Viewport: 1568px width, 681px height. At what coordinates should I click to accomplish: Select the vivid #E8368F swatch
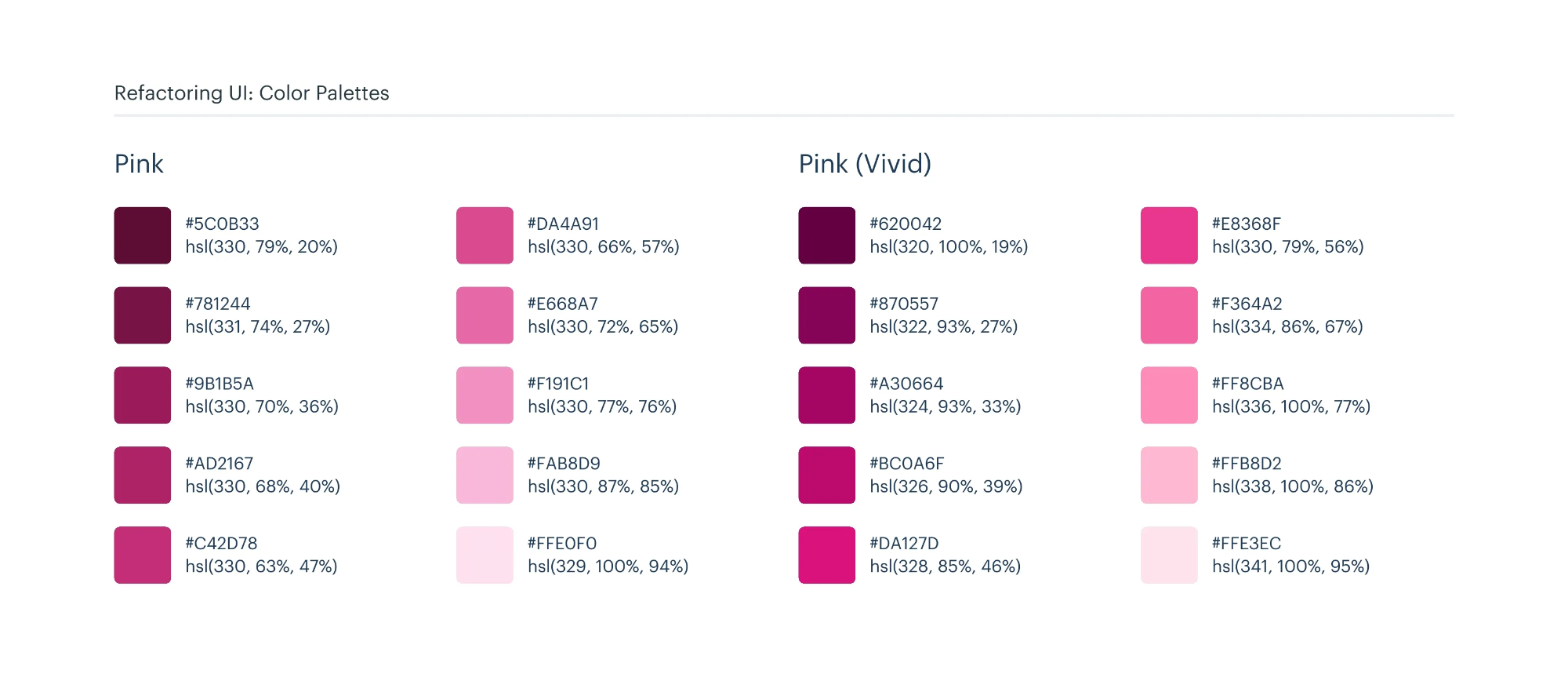point(1169,235)
